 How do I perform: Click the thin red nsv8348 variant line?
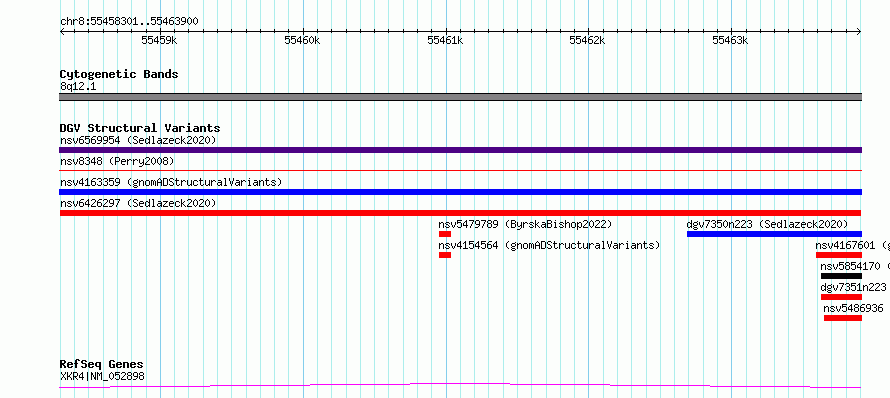pos(460,170)
